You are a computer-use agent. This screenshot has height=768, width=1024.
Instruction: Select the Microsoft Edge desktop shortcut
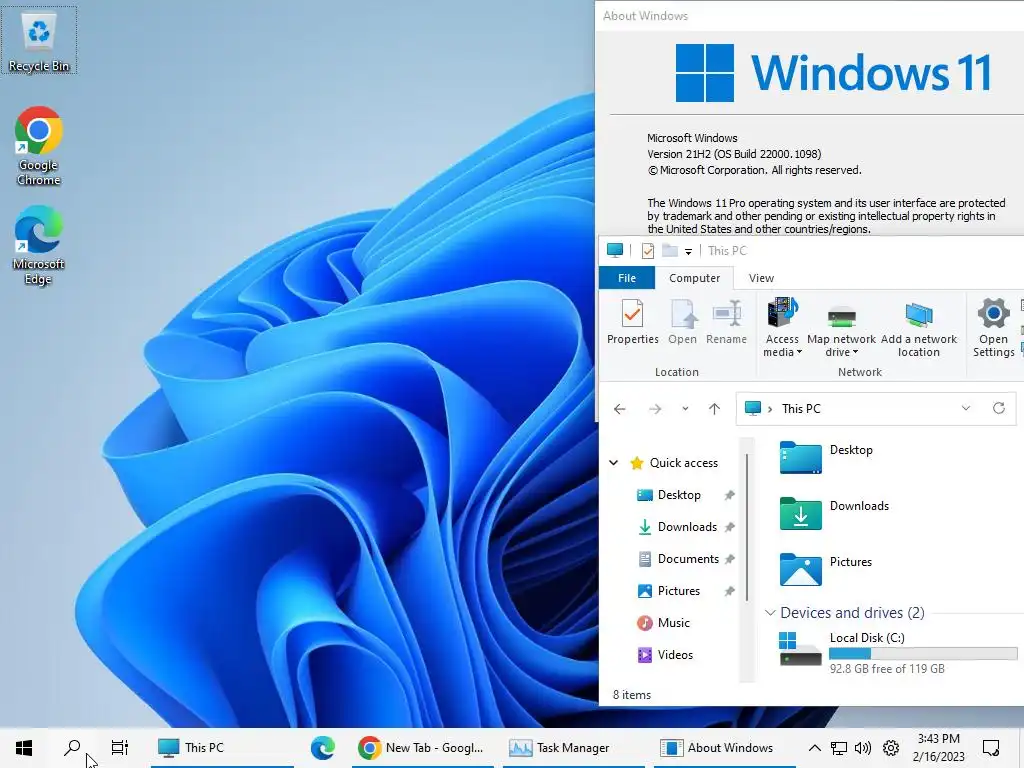point(39,246)
